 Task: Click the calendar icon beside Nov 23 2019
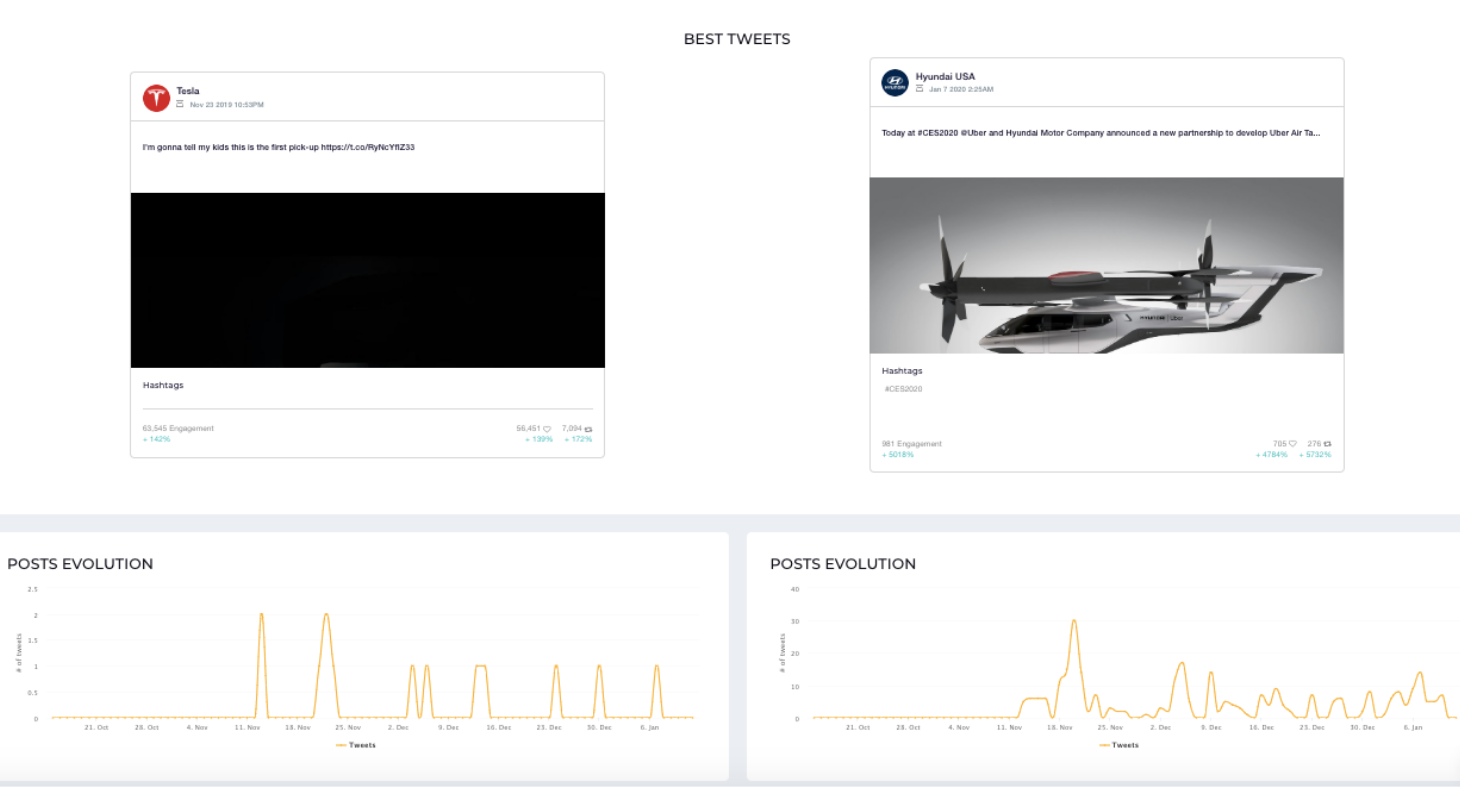tap(180, 104)
